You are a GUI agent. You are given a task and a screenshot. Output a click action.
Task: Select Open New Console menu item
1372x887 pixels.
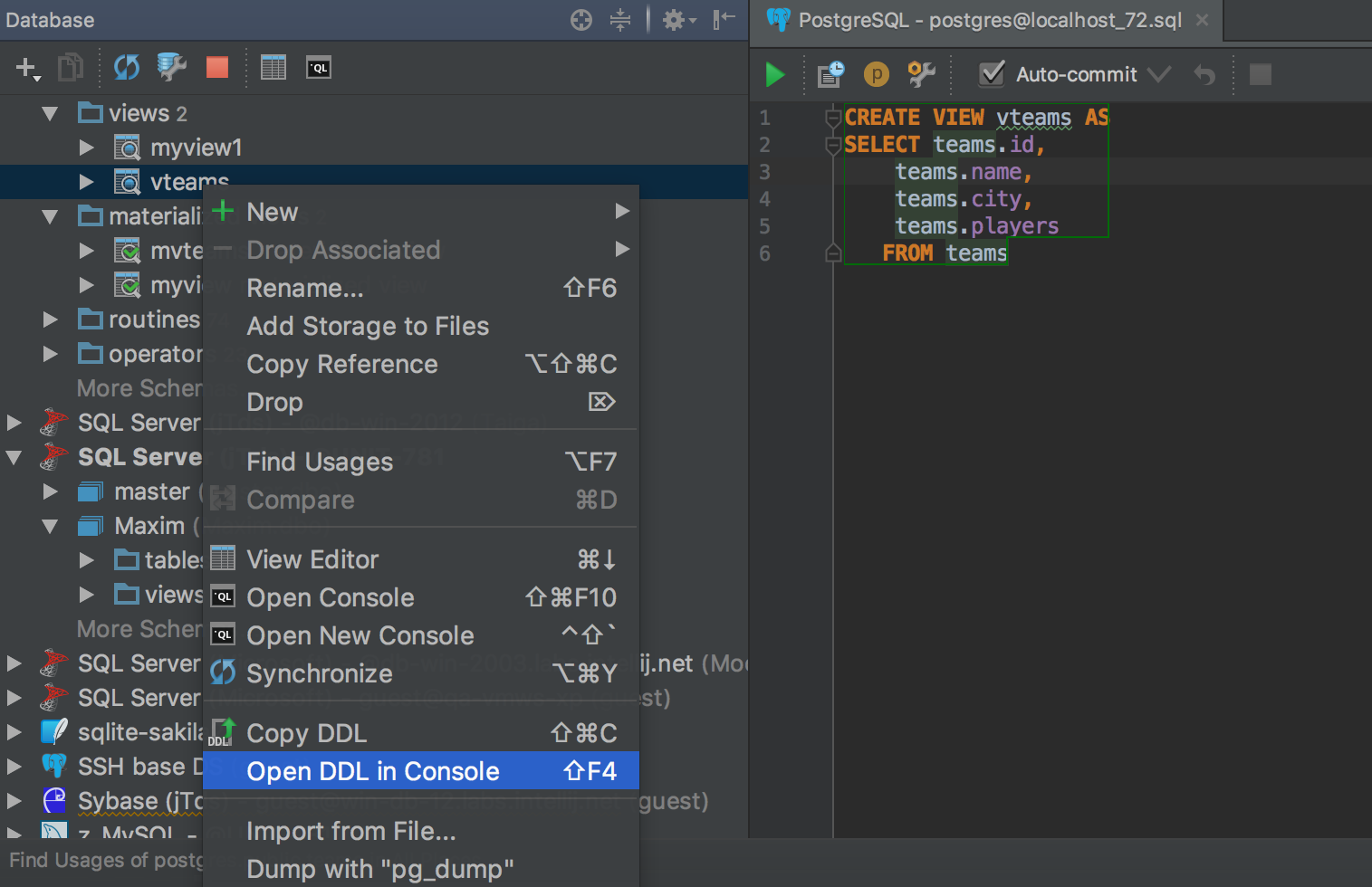(x=421, y=635)
